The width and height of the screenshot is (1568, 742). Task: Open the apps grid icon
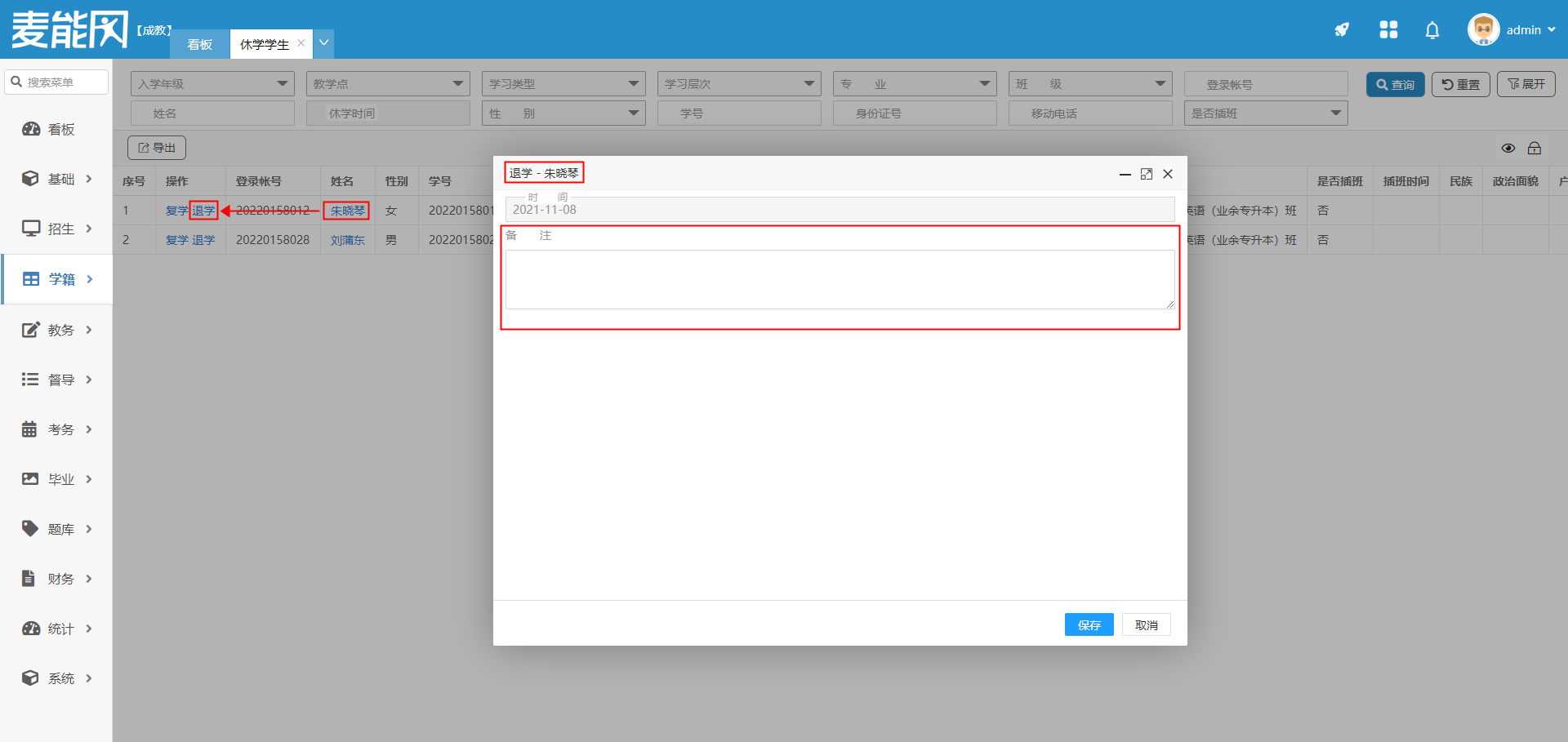pos(1388,30)
